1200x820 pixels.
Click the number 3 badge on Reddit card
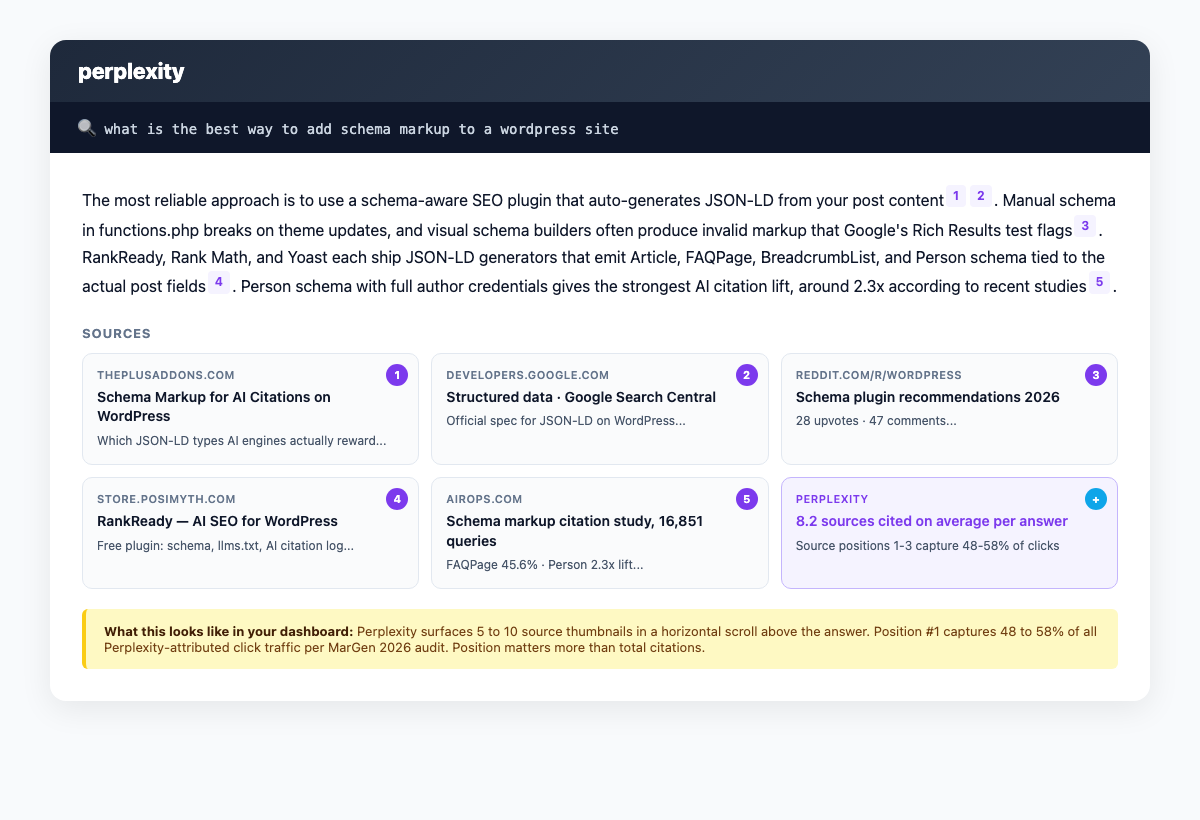[1096, 375]
